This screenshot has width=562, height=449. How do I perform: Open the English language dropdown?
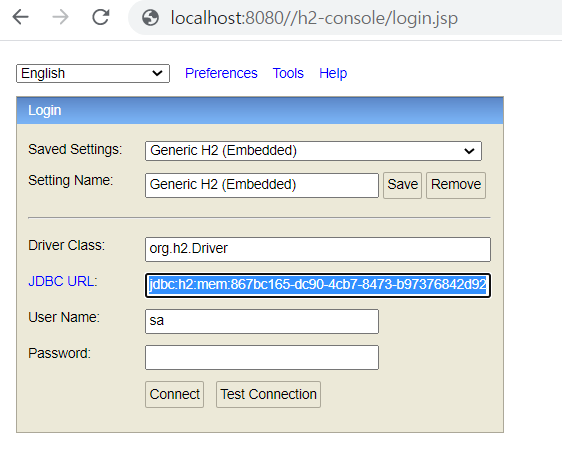[93, 73]
